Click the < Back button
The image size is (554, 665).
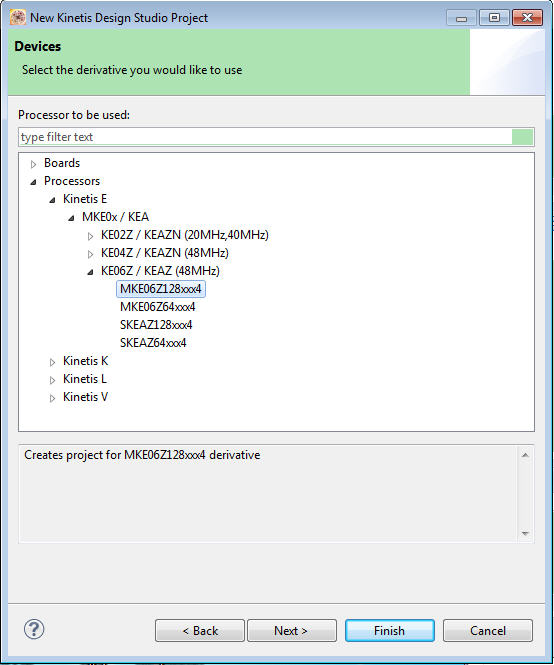pos(200,631)
